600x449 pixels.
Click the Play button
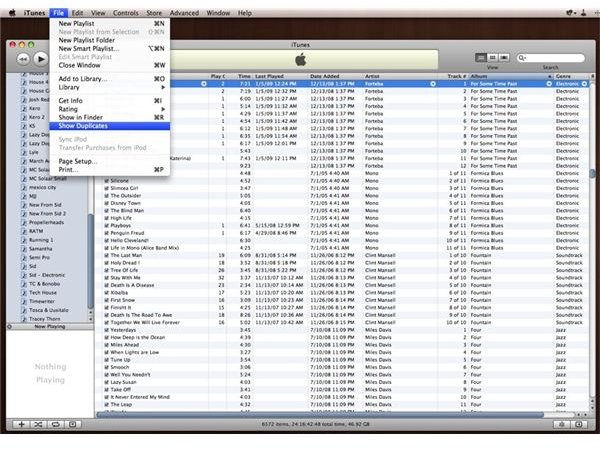tap(41, 59)
